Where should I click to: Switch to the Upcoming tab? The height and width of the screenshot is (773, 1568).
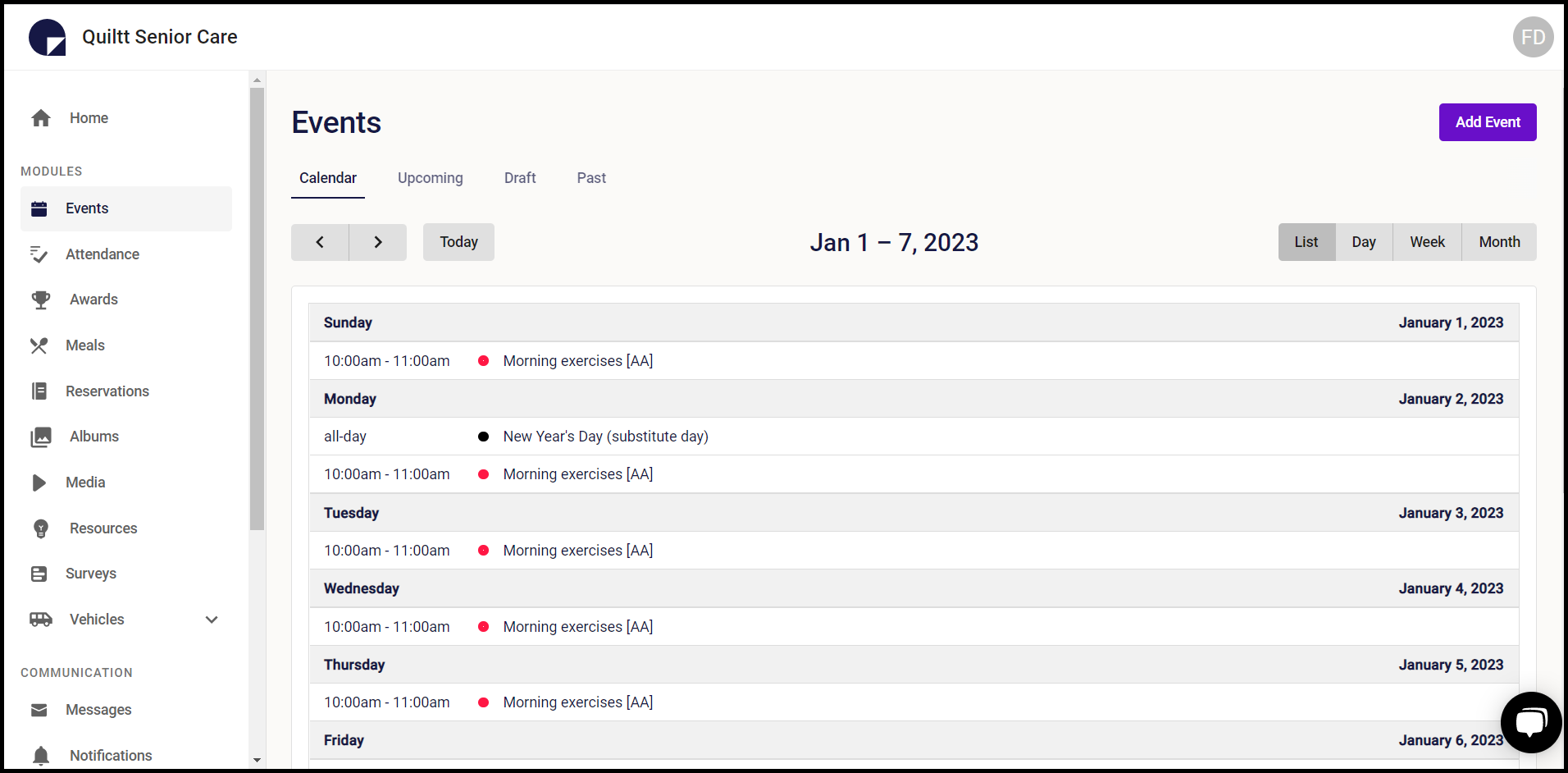430,177
